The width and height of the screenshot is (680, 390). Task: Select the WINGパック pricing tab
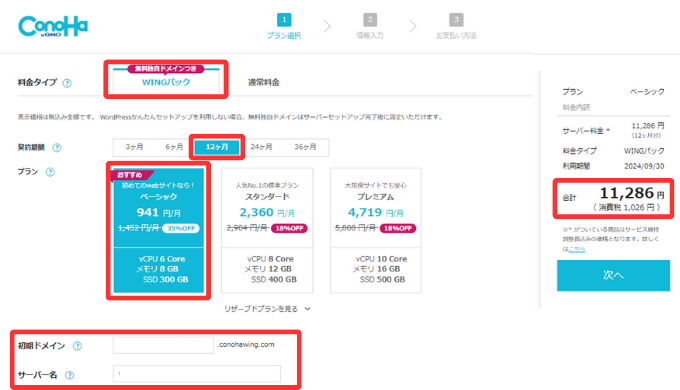click(166, 82)
